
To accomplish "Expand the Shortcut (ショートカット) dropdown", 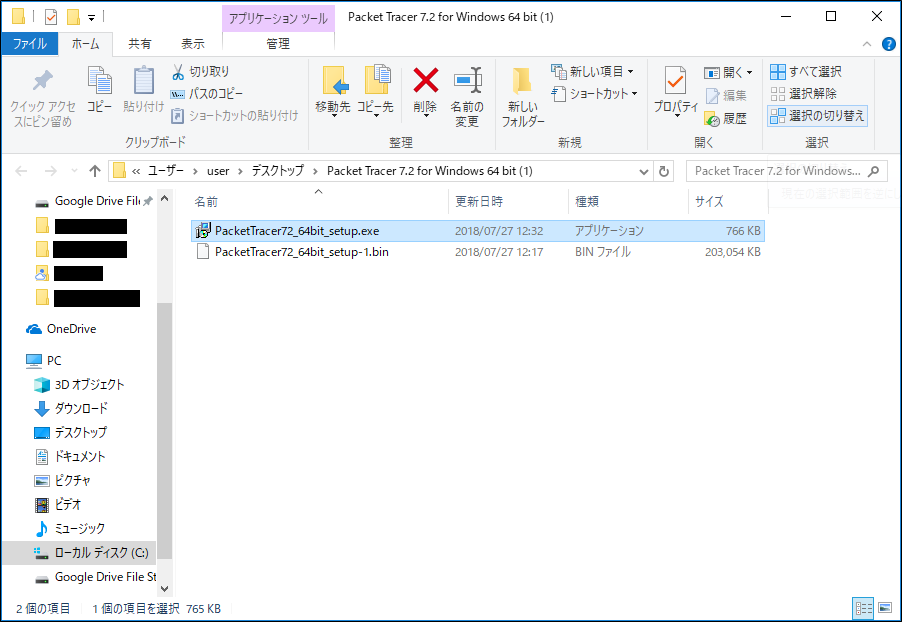I will (595, 94).
